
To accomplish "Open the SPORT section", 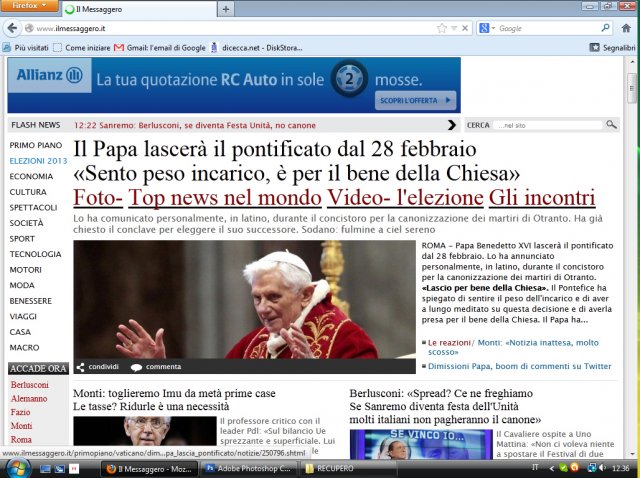I will pyautogui.click(x=22, y=238).
